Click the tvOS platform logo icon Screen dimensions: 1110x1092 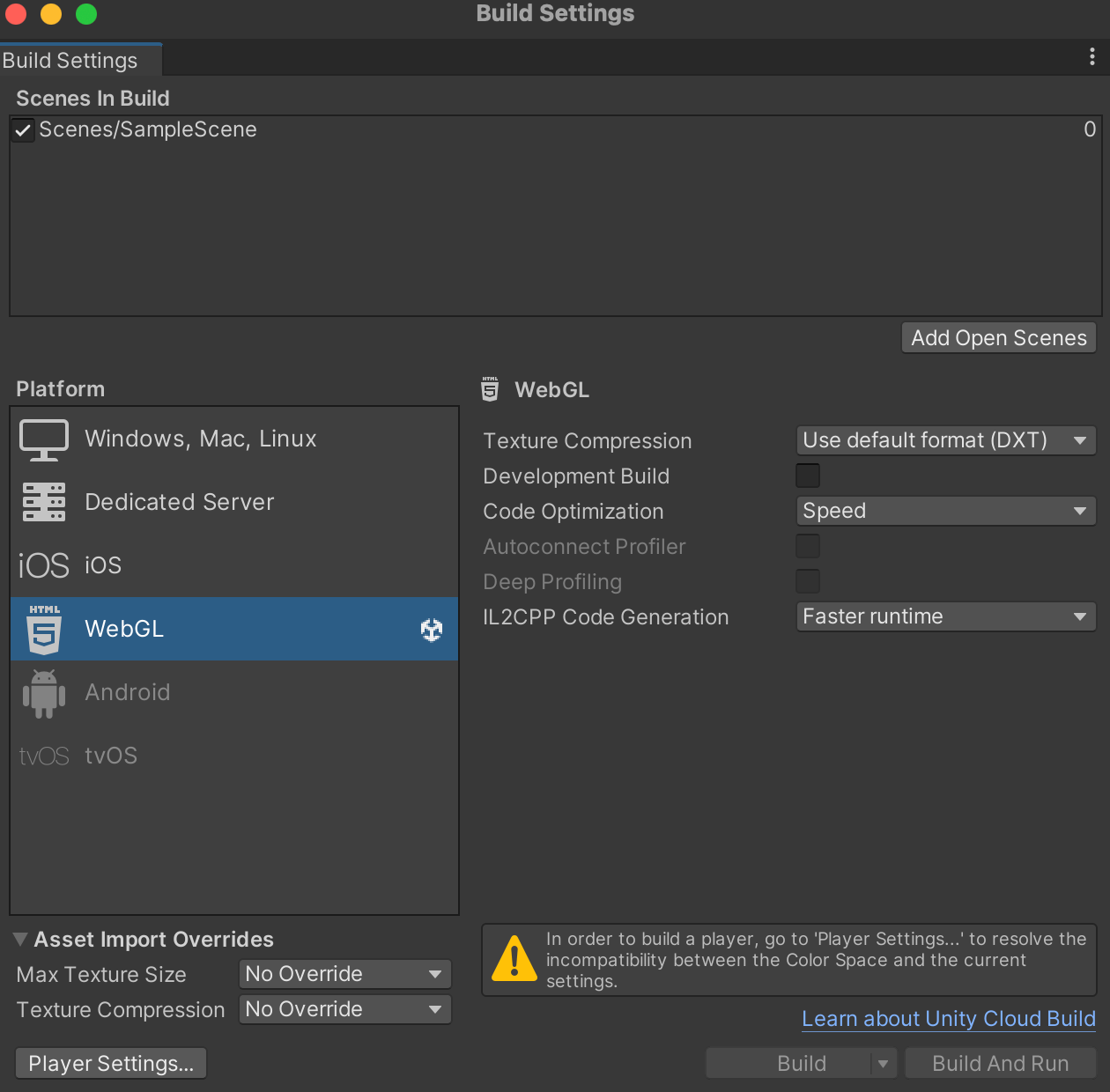tap(44, 756)
